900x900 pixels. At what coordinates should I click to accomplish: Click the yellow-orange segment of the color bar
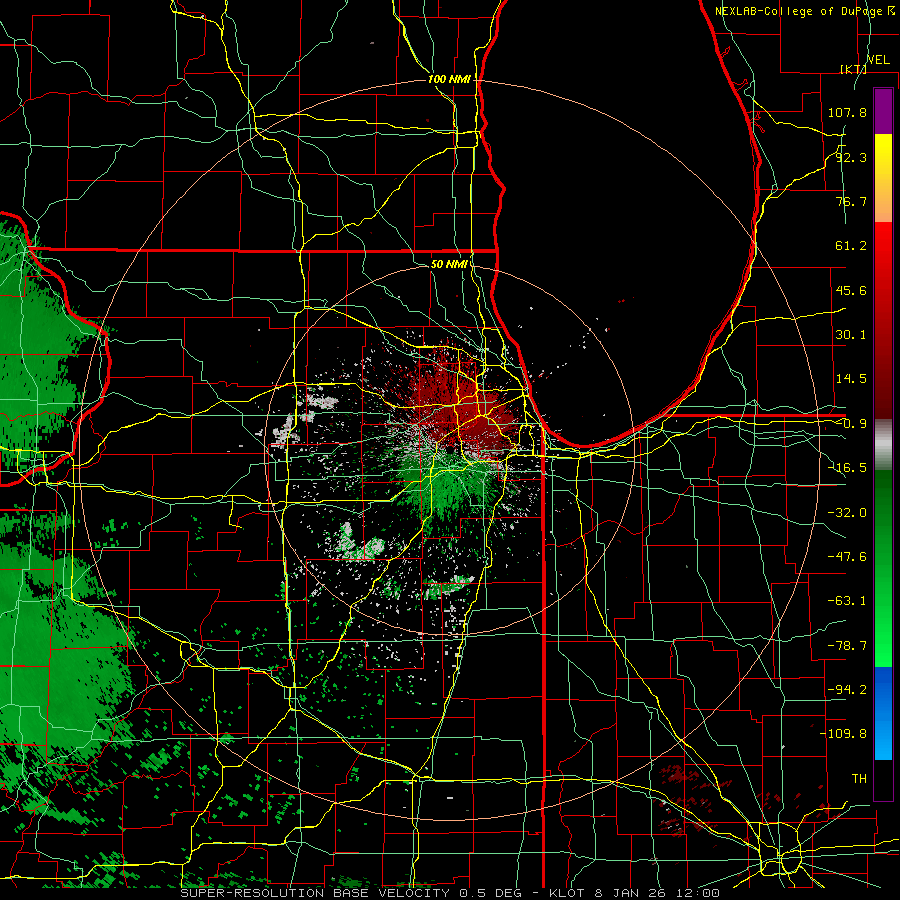click(x=883, y=178)
